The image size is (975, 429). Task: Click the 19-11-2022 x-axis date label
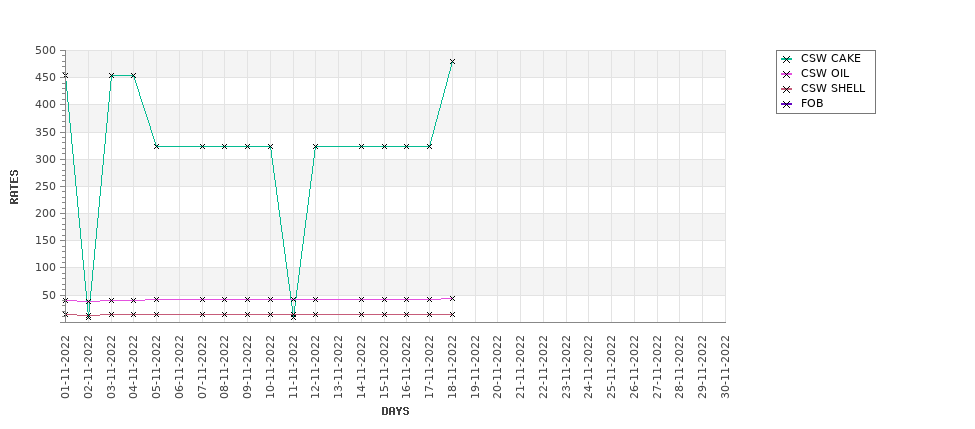tap(475, 367)
